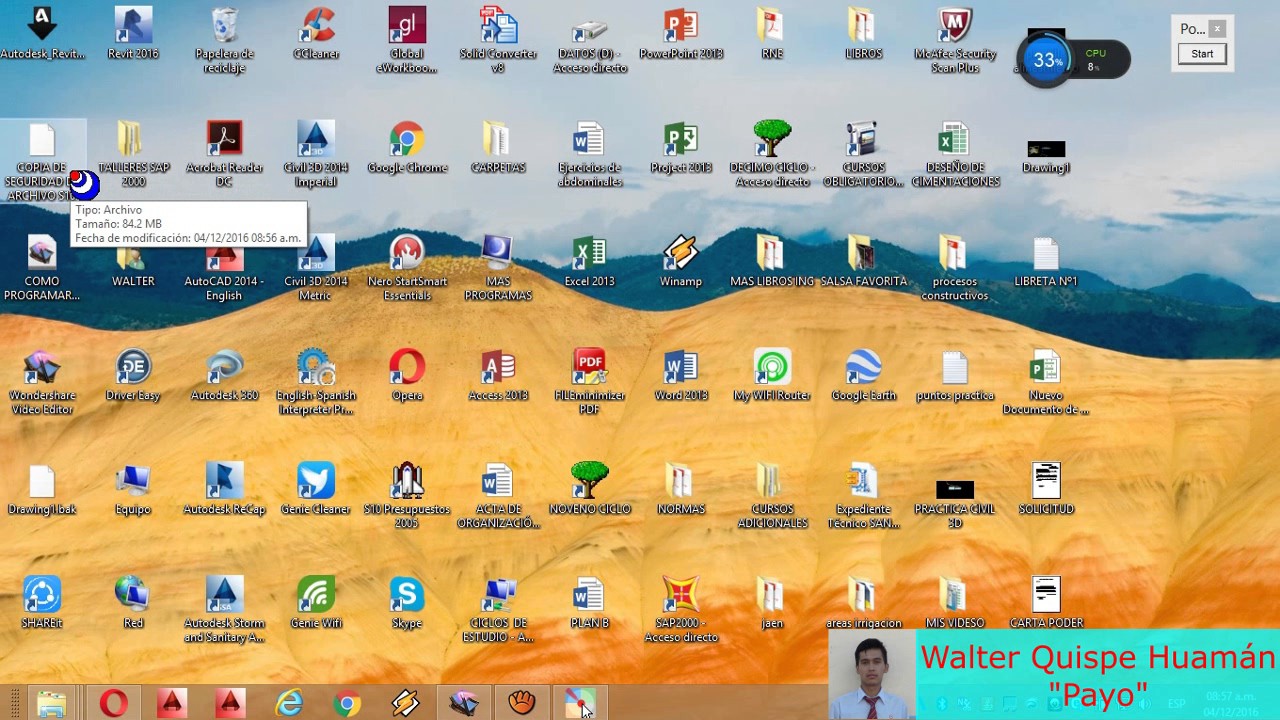The width and height of the screenshot is (1280, 720).
Task: Open the DECIMO CICLO shortcut
Action: coord(772,154)
